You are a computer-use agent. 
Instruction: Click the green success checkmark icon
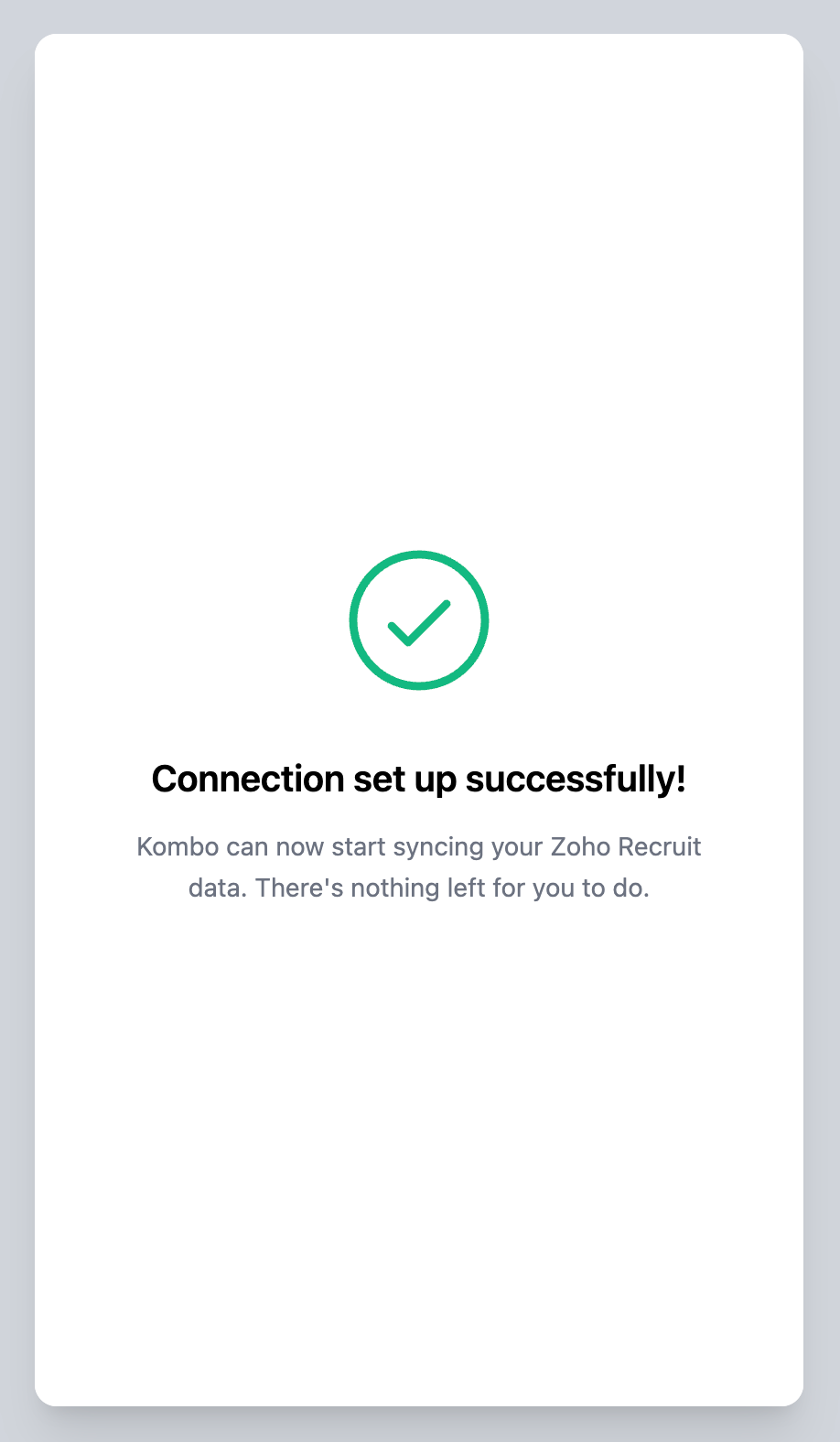pos(419,620)
